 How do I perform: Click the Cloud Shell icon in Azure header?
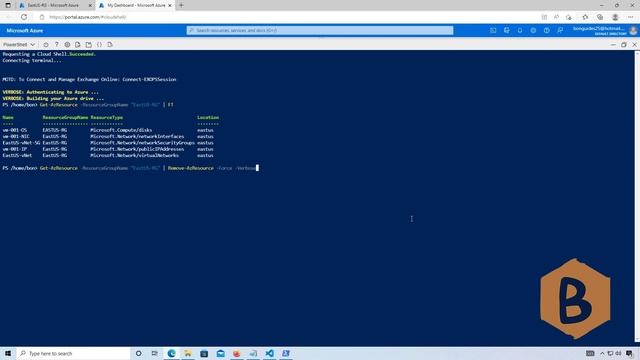click(x=493, y=31)
